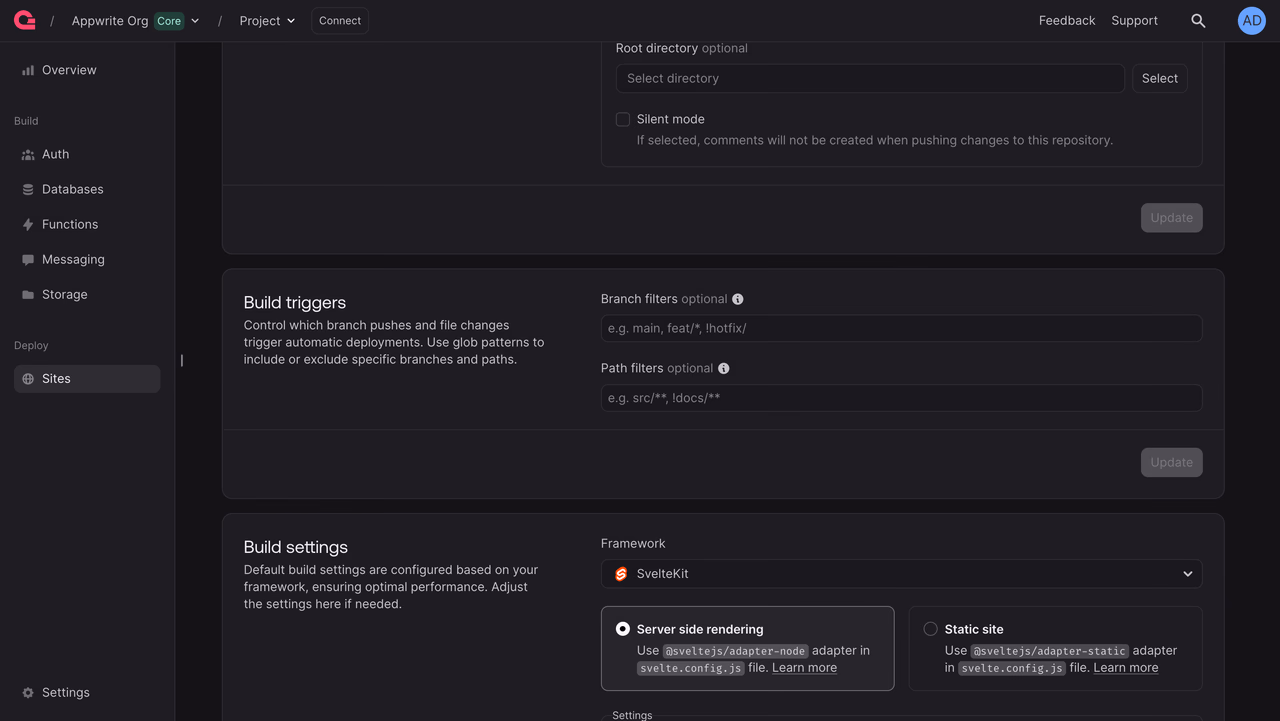Focus the Branch filters input field
Image resolution: width=1280 pixels, height=721 pixels.
[901, 328]
